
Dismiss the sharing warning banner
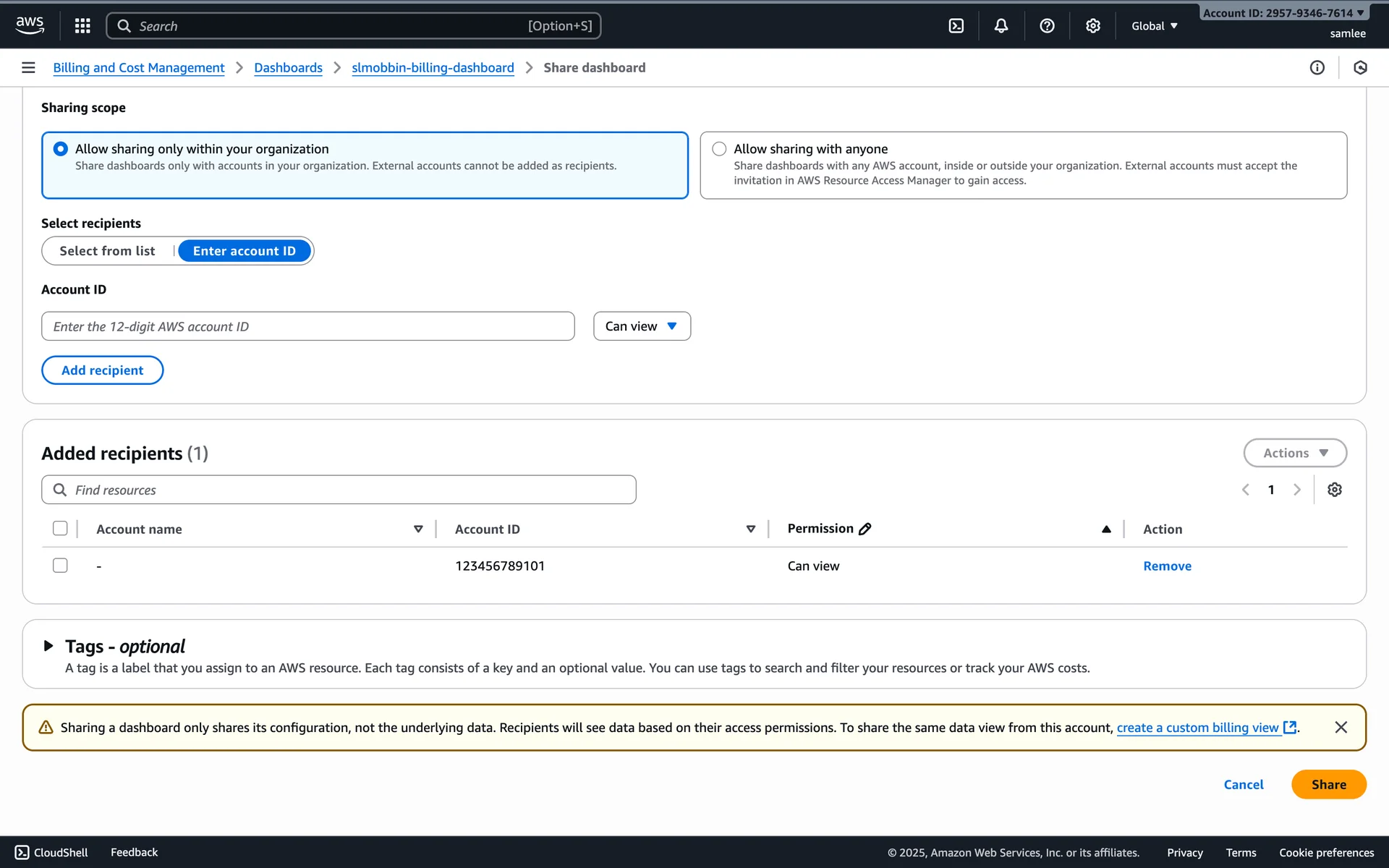point(1341,727)
